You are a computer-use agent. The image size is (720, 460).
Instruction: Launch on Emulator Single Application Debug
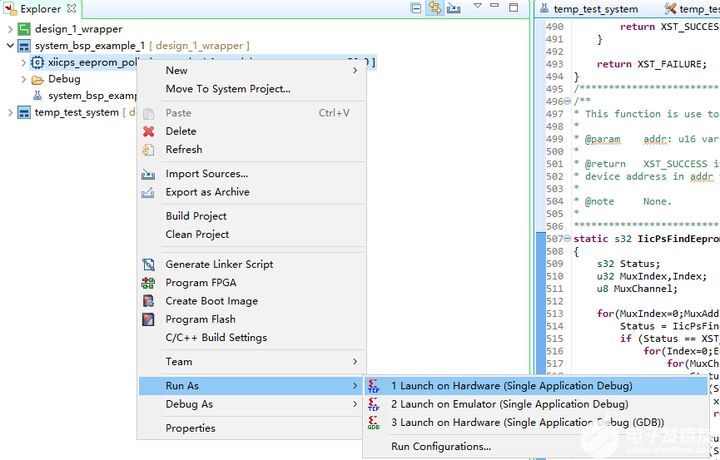pyautogui.click(x=536, y=404)
